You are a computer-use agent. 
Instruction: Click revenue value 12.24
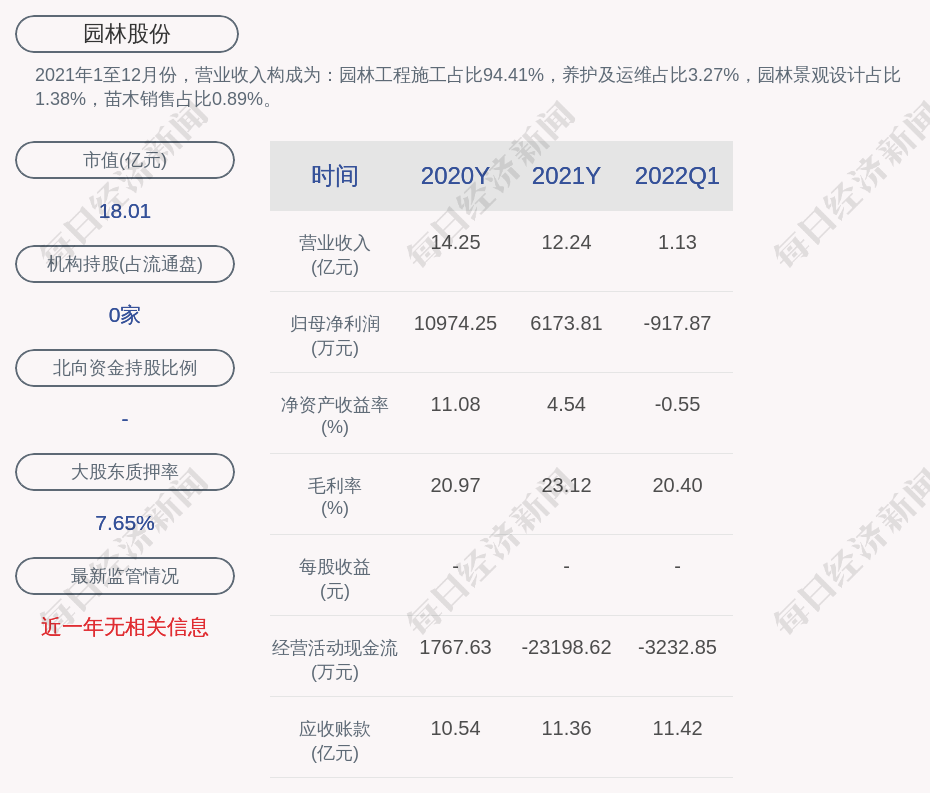(566, 243)
